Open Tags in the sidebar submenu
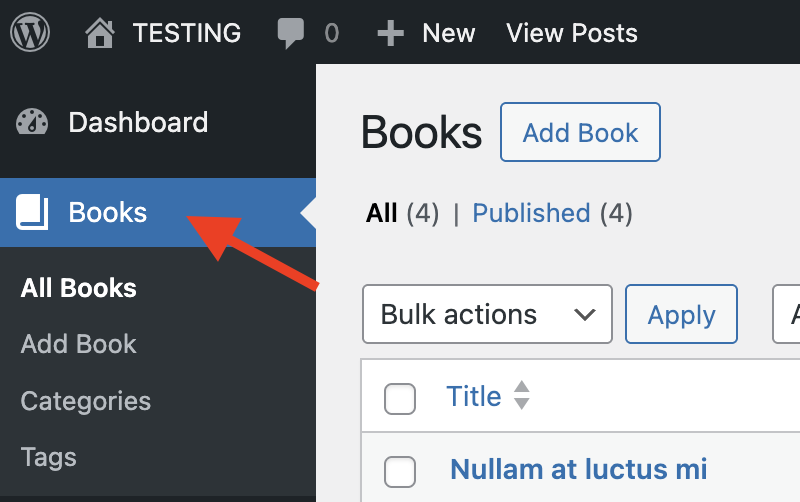800x502 pixels. 49,457
